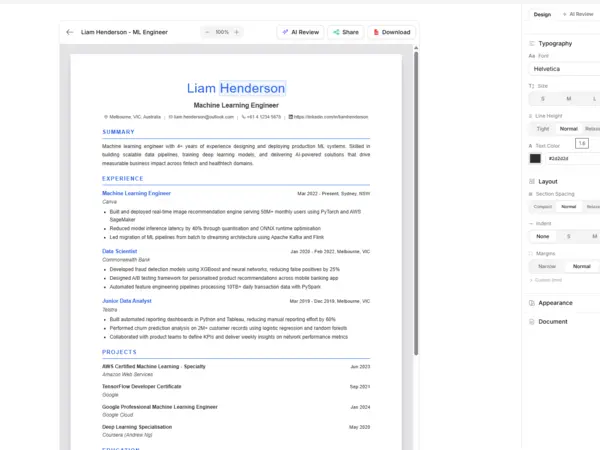This screenshot has height=450, width=600.
Task: Switch to the Design tab
Action: coord(542,15)
